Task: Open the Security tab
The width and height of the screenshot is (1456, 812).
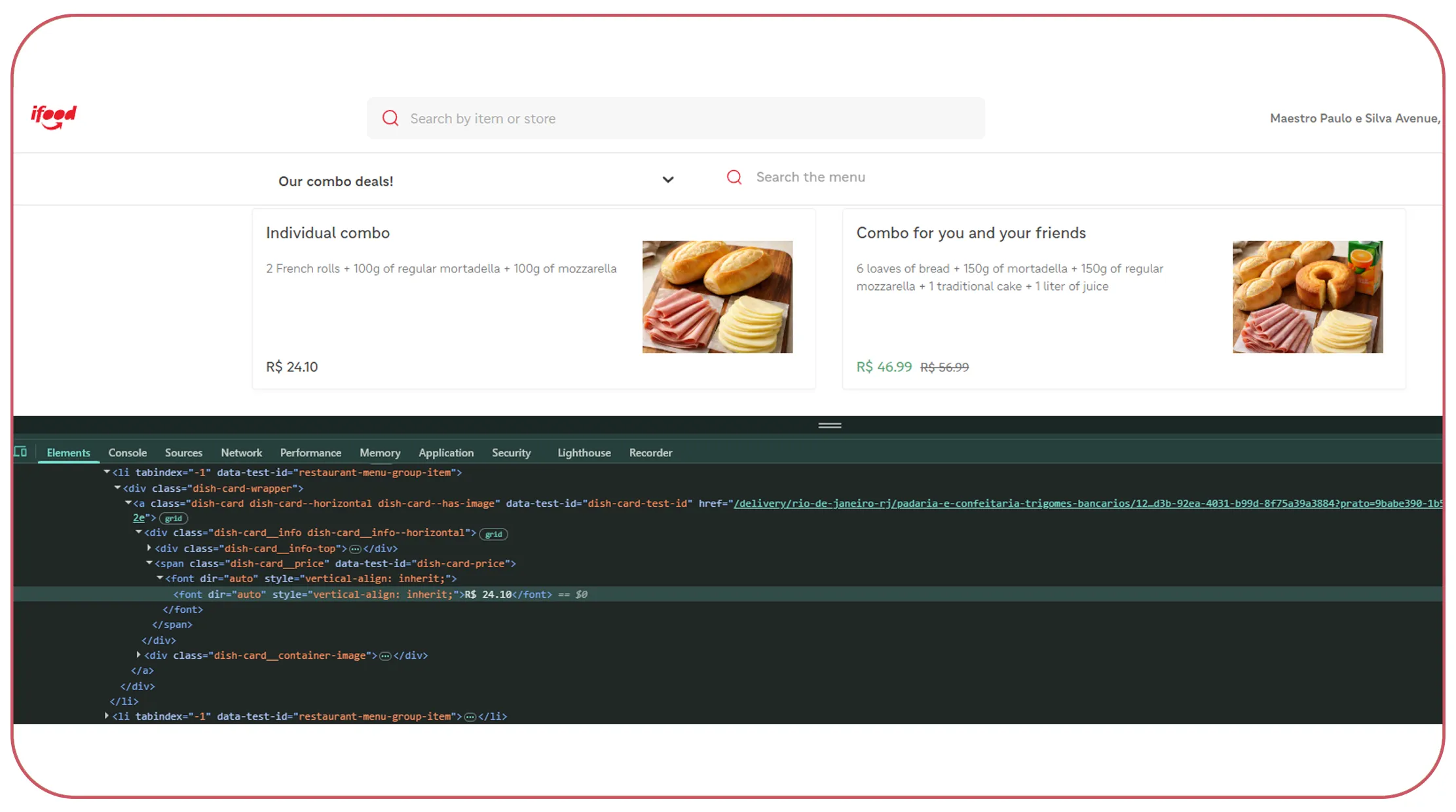Action: tap(511, 452)
